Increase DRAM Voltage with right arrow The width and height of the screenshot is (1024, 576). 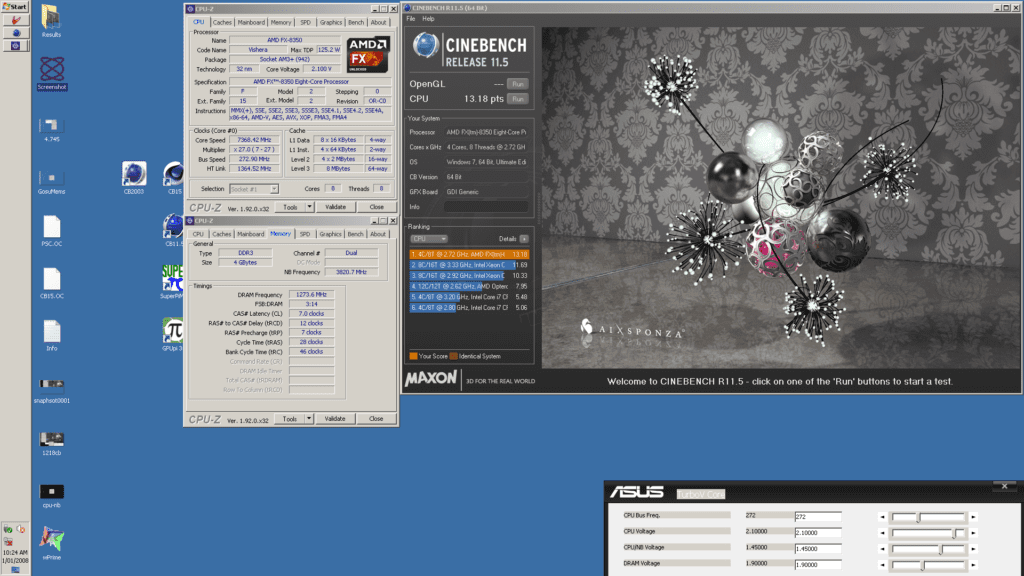[x=973, y=565]
